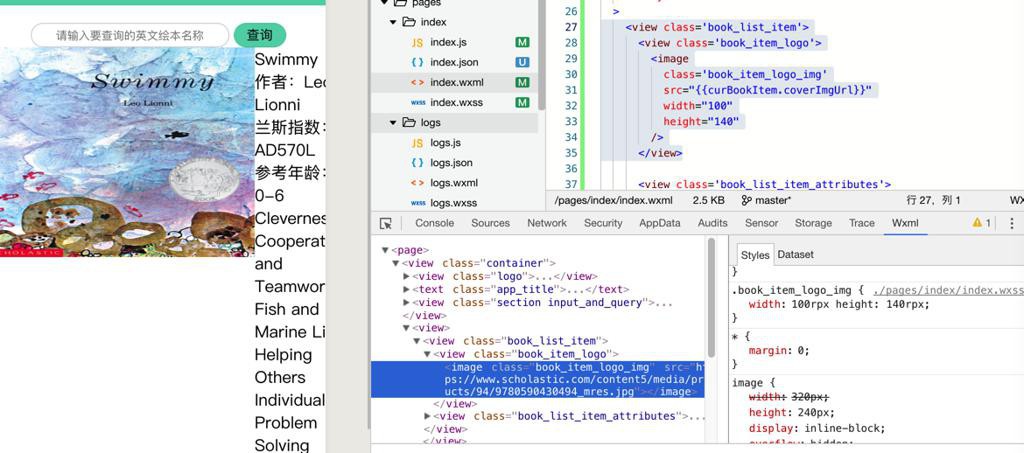The height and width of the screenshot is (453, 1024).
Task: Click the code icon beside index.wxml
Action: 417,83
